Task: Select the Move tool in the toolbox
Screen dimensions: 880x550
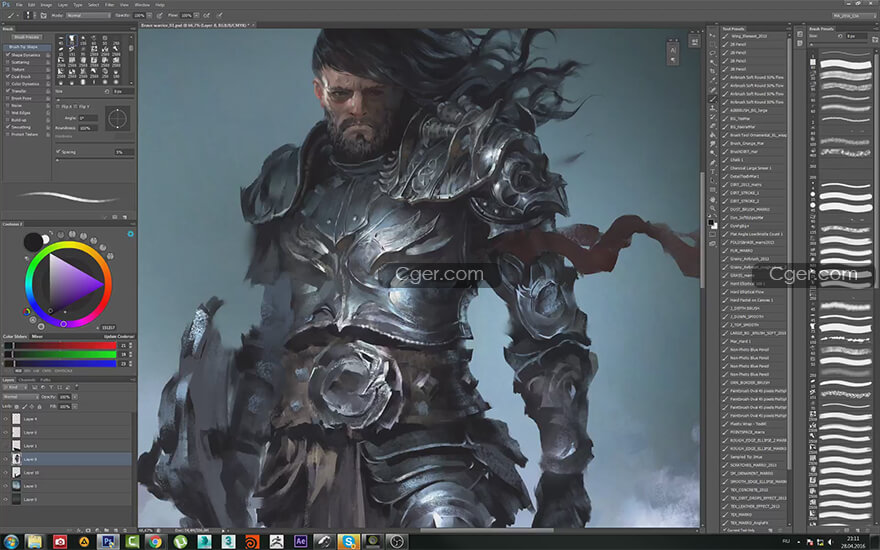Action: (712, 35)
